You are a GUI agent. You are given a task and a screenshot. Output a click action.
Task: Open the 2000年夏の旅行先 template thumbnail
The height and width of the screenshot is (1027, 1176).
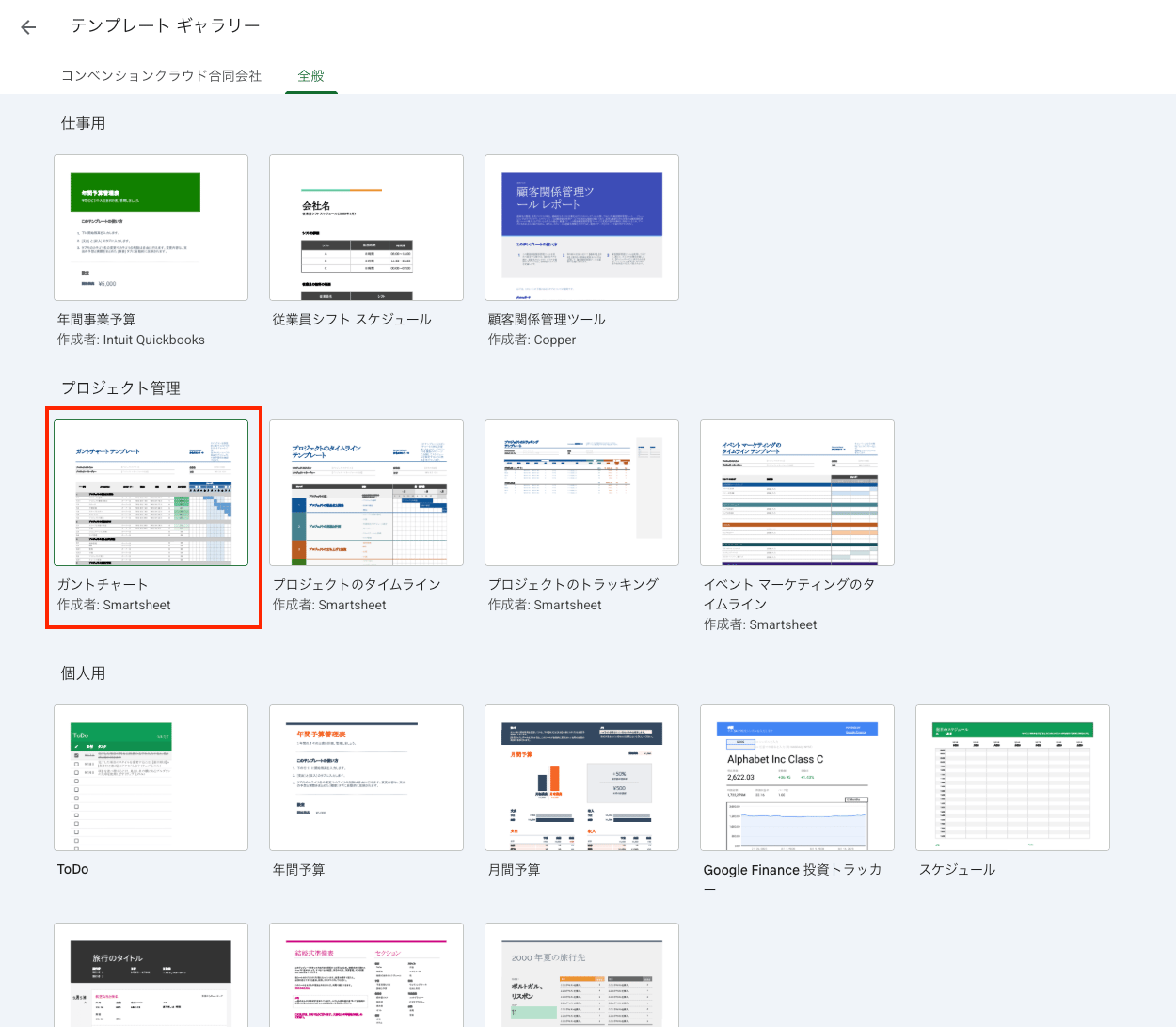(581, 975)
